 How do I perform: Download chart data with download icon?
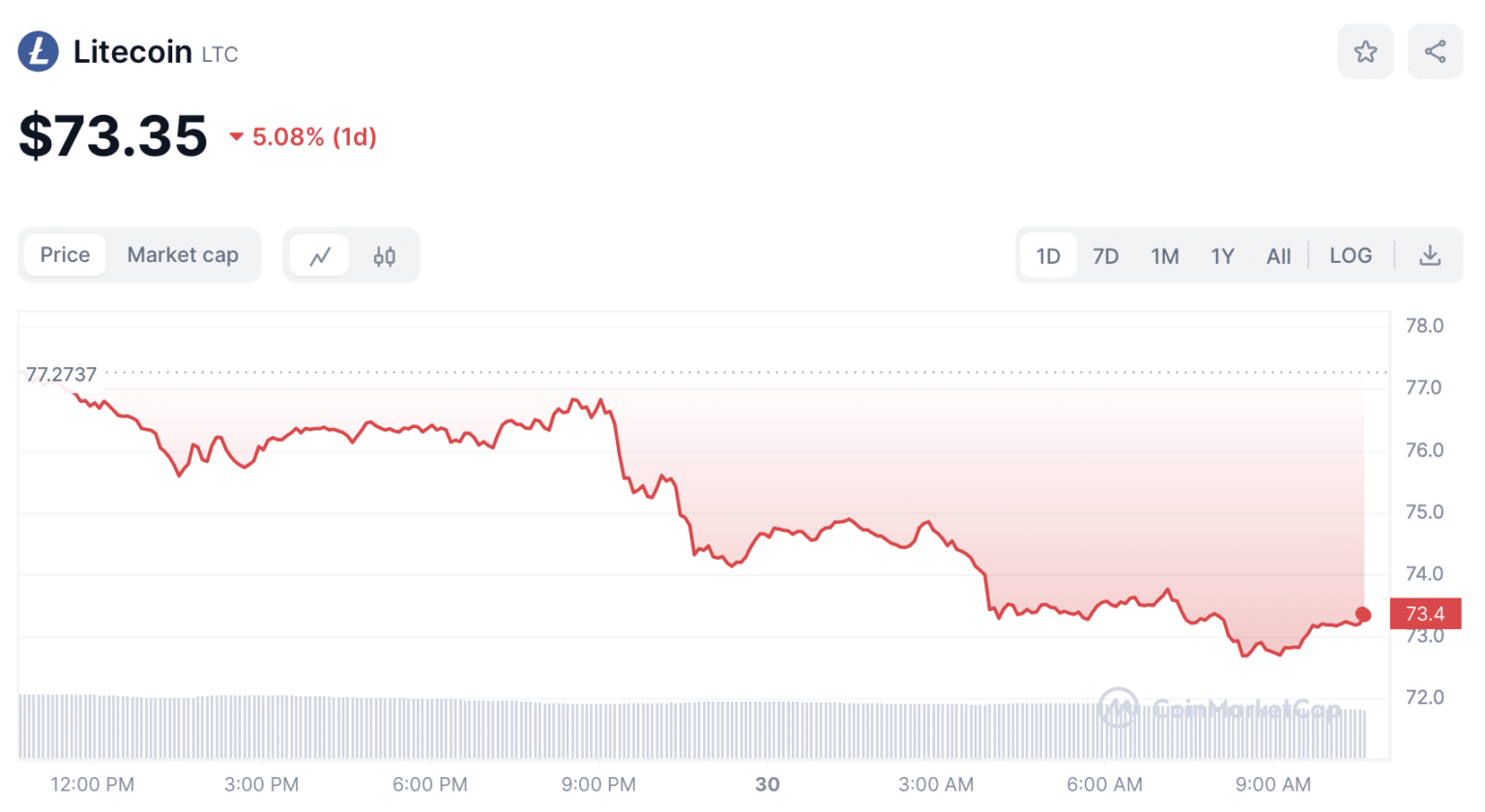point(1429,256)
